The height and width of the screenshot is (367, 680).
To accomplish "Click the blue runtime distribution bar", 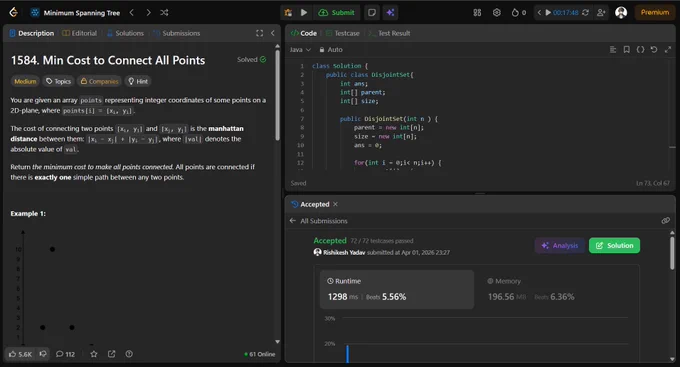I will (x=347, y=353).
